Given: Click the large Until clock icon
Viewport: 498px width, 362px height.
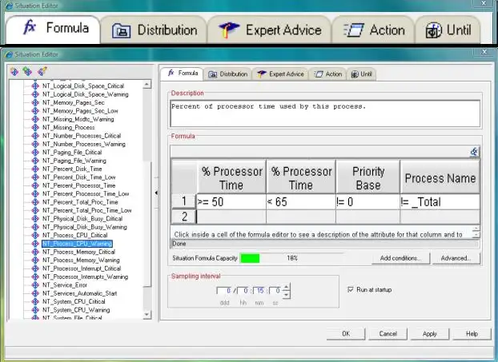Looking at the screenshot, I should (x=433, y=30).
